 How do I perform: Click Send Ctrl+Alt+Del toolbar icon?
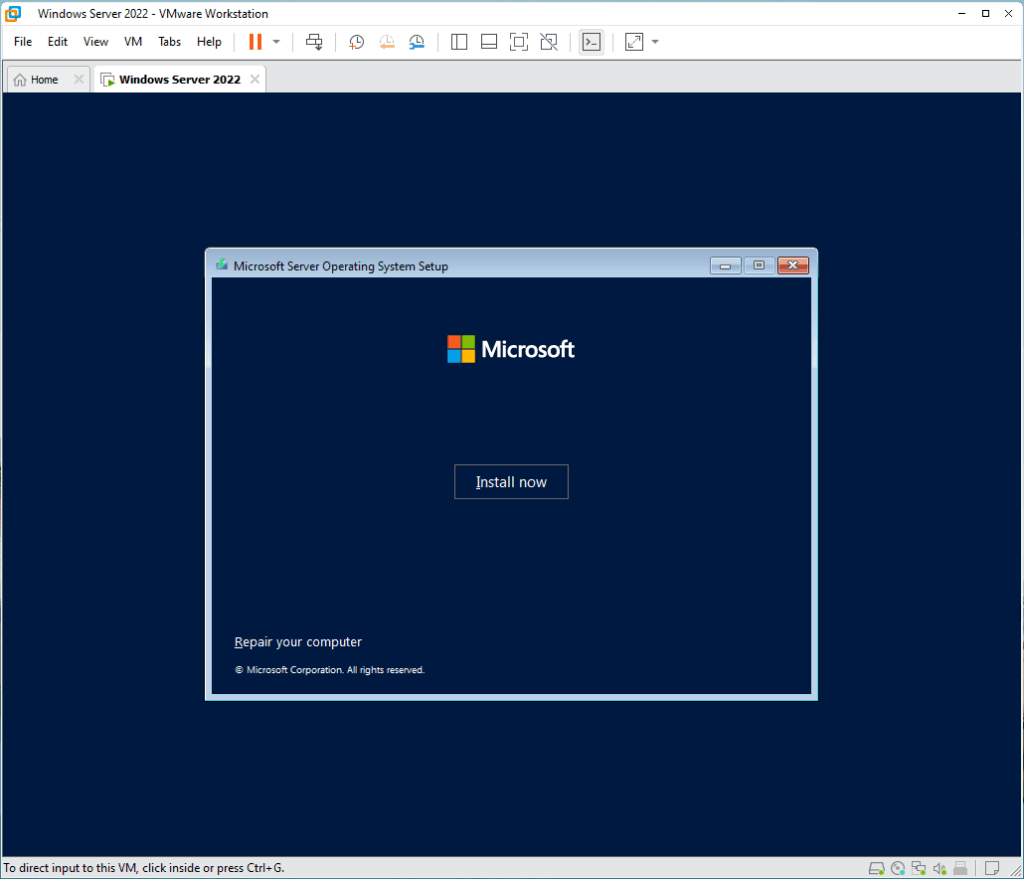(314, 42)
